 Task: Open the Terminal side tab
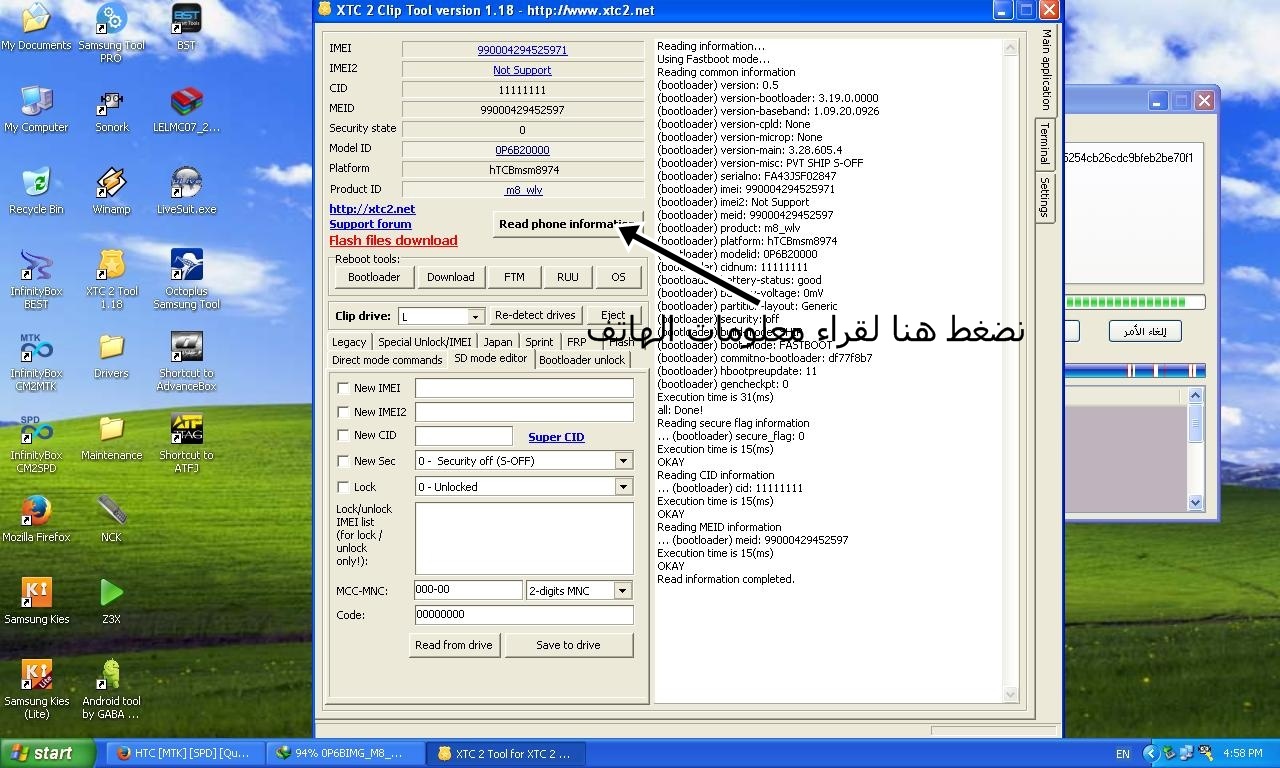1045,145
